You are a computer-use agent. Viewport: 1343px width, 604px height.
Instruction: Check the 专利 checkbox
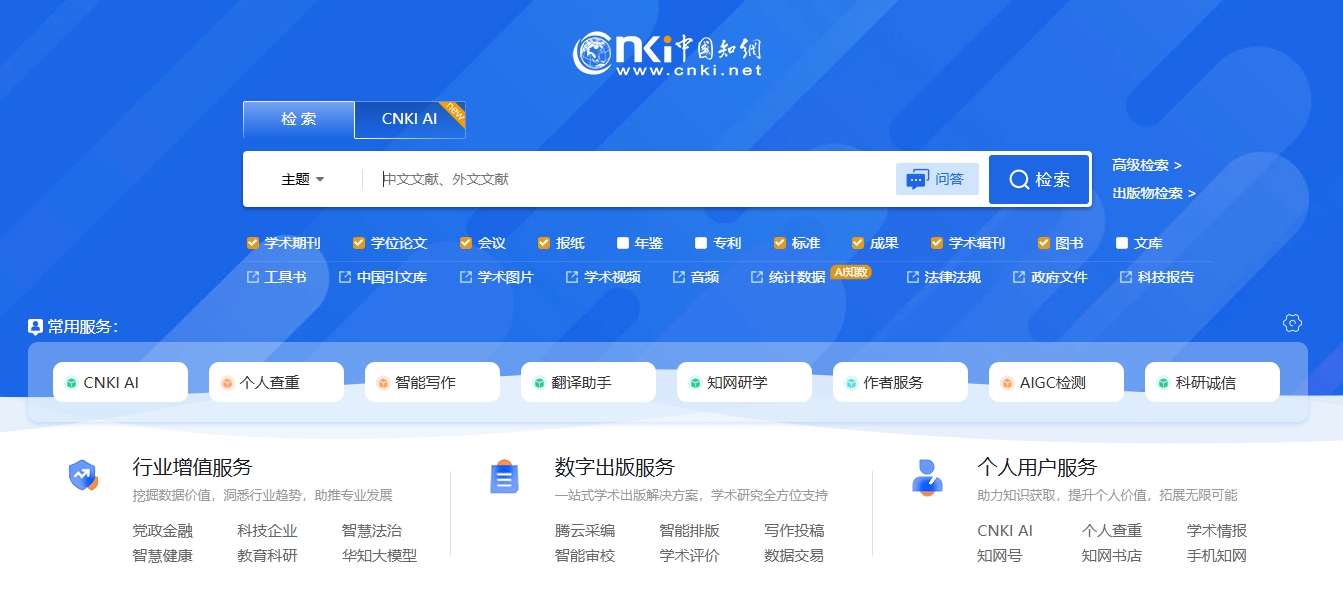[x=701, y=243]
